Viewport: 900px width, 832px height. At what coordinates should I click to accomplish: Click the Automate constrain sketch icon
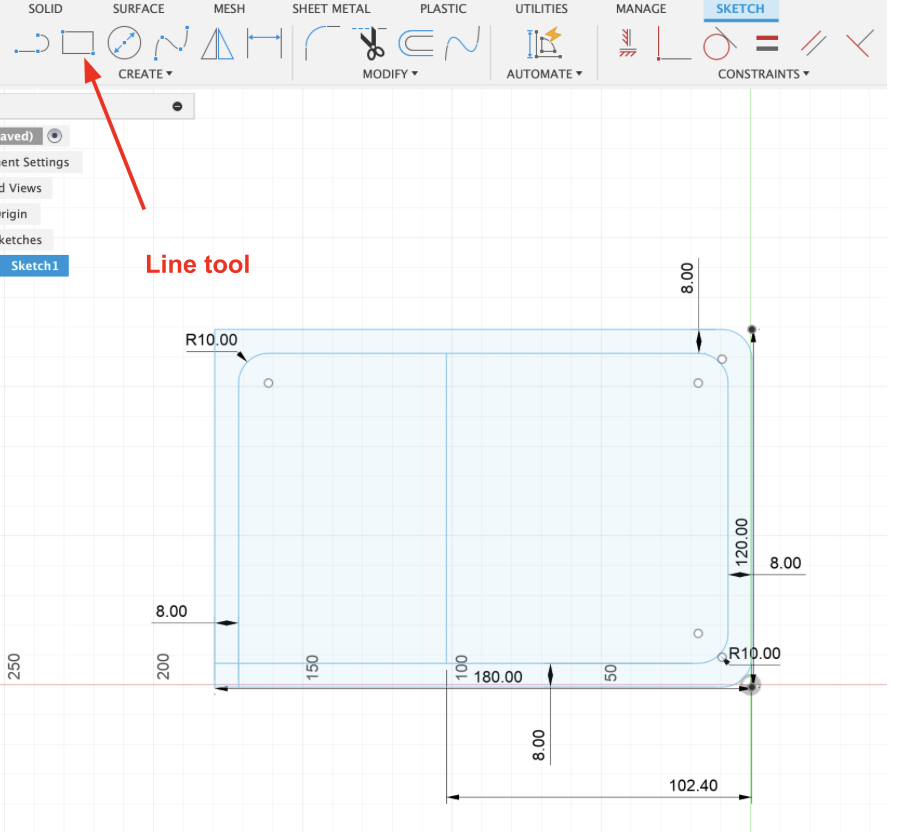tap(544, 43)
